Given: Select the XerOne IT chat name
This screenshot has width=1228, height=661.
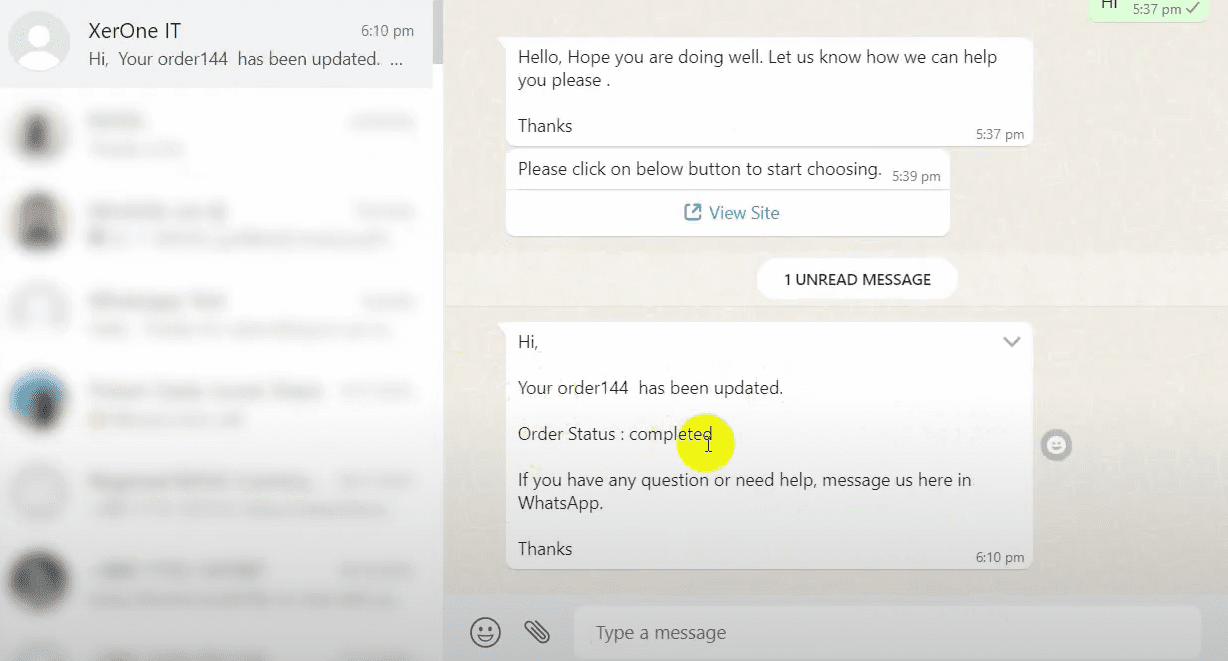Looking at the screenshot, I should click(x=134, y=31).
